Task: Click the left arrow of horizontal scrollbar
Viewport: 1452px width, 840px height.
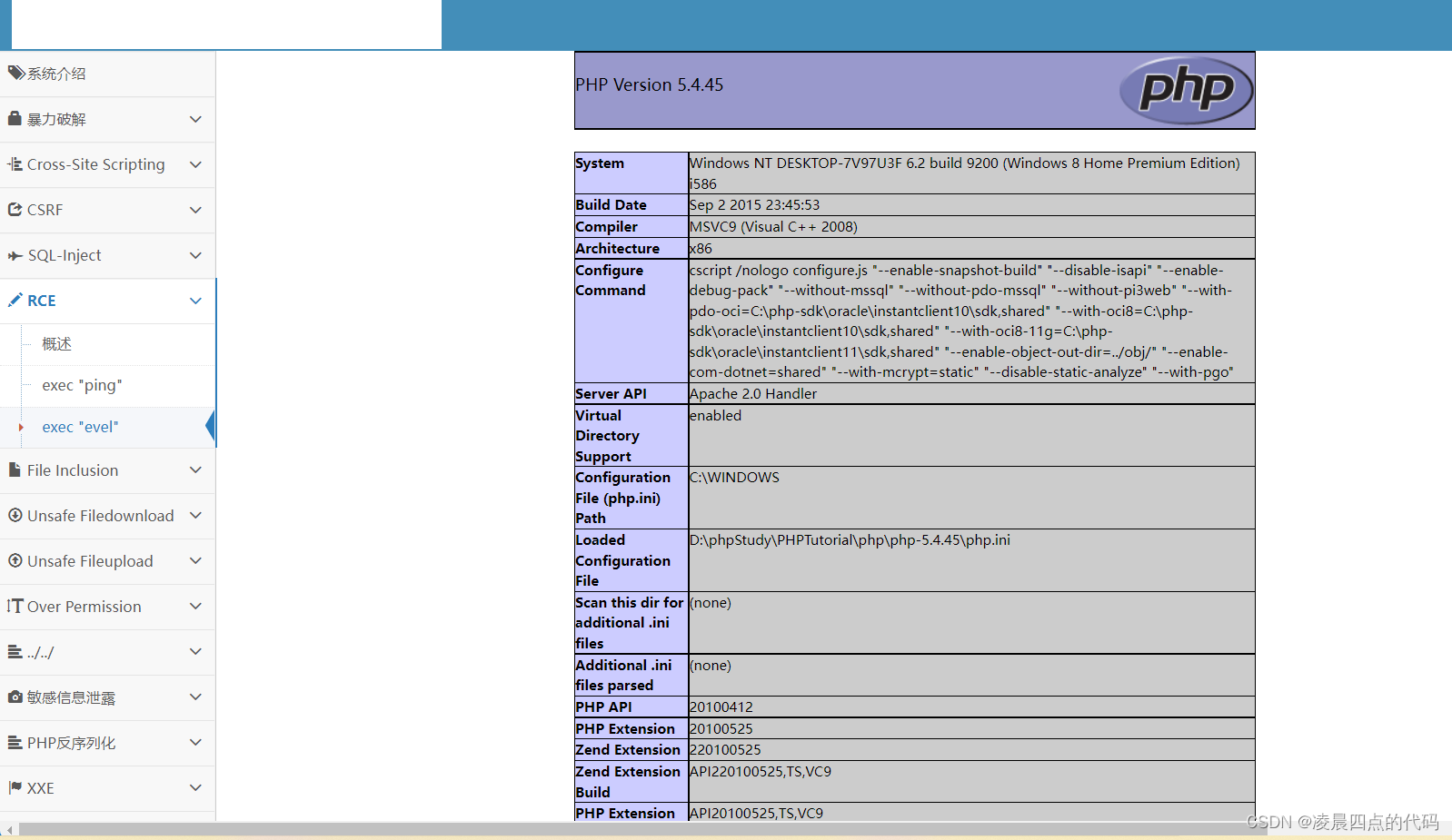Action: click(9, 830)
